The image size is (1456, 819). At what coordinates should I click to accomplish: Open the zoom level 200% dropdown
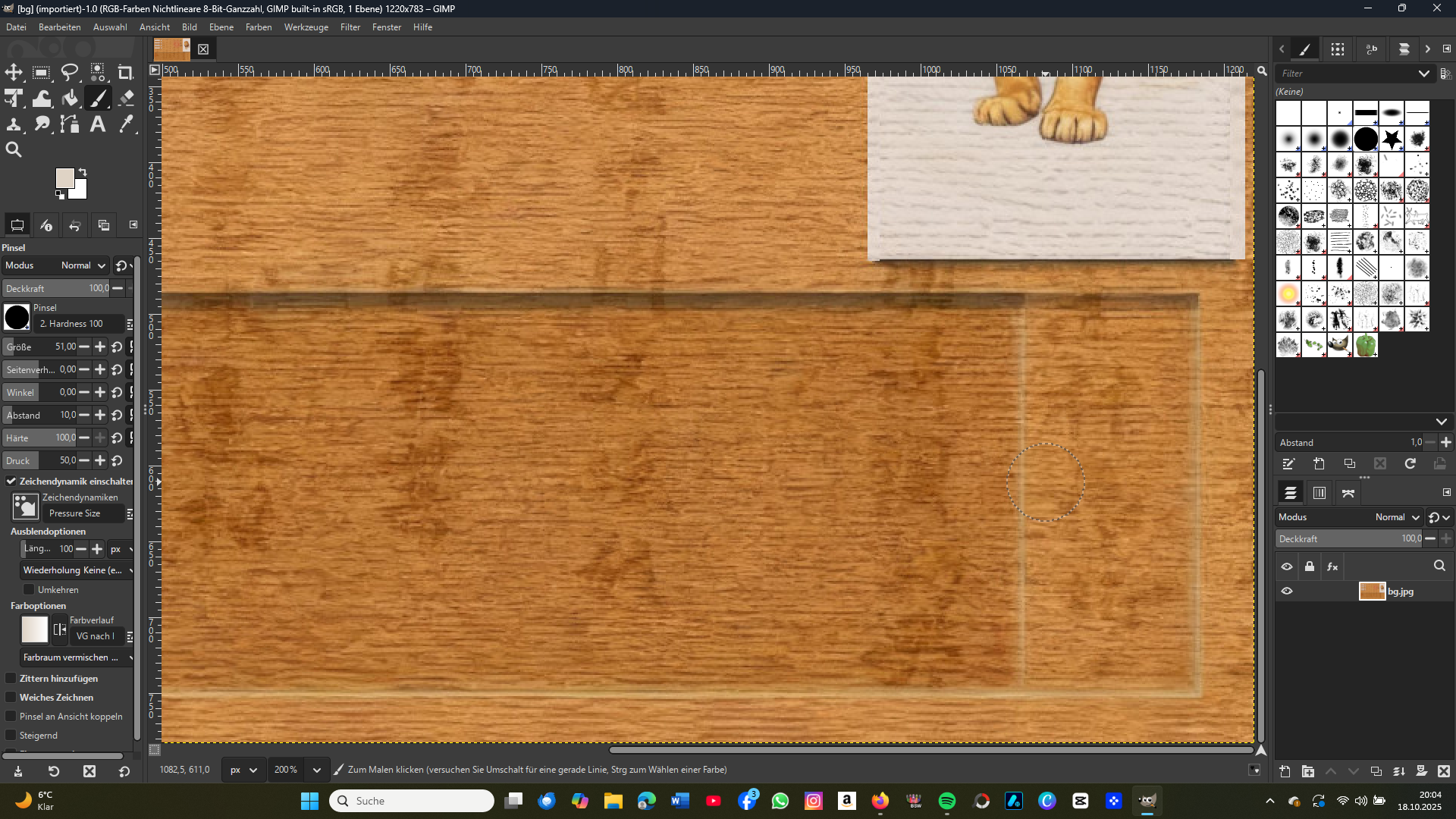[317, 770]
